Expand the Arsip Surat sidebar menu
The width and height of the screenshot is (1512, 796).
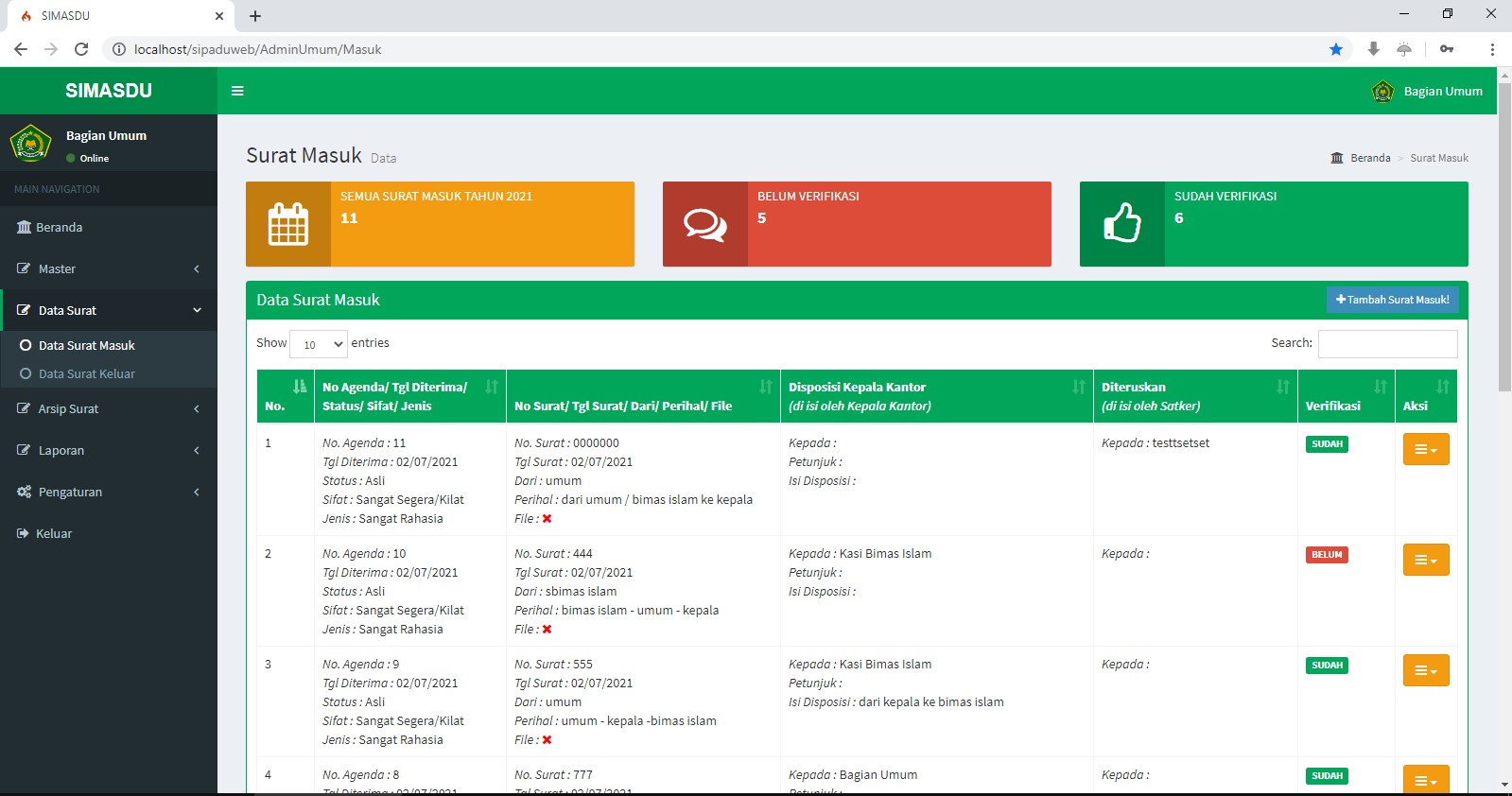click(x=109, y=408)
